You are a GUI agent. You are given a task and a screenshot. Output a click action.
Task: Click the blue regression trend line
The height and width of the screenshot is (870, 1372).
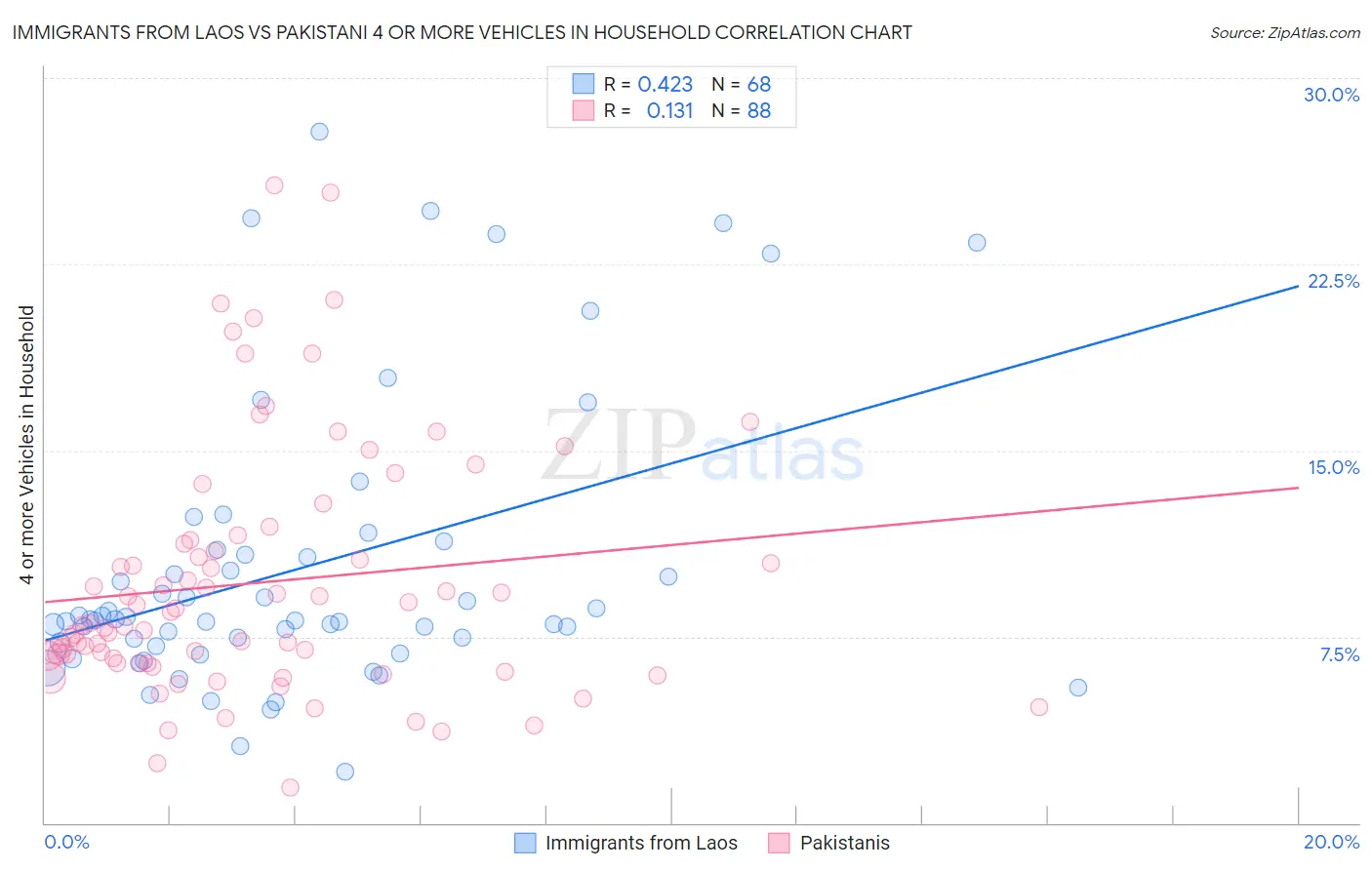click(671, 463)
